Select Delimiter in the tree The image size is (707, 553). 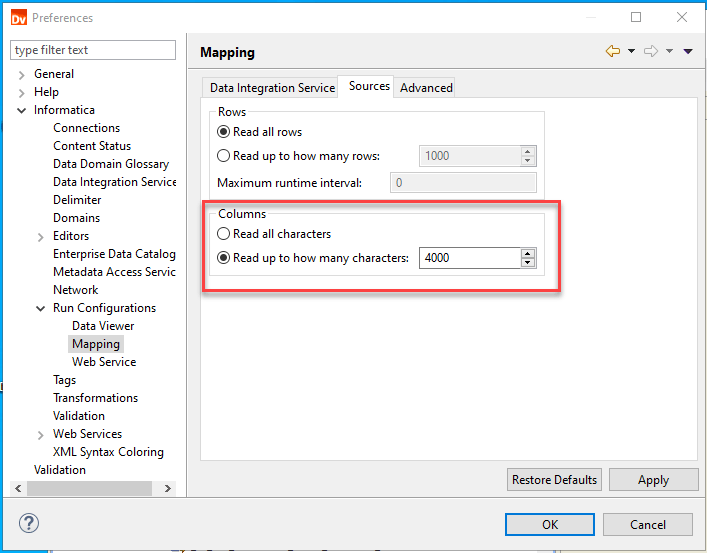(x=77, y=200)
